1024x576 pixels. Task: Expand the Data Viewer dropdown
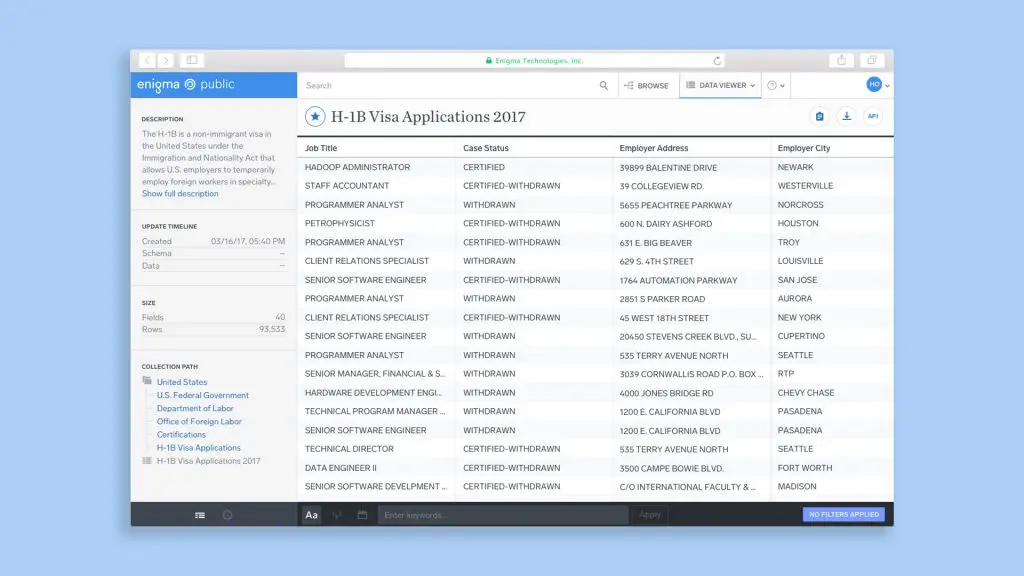pos(751,85)
